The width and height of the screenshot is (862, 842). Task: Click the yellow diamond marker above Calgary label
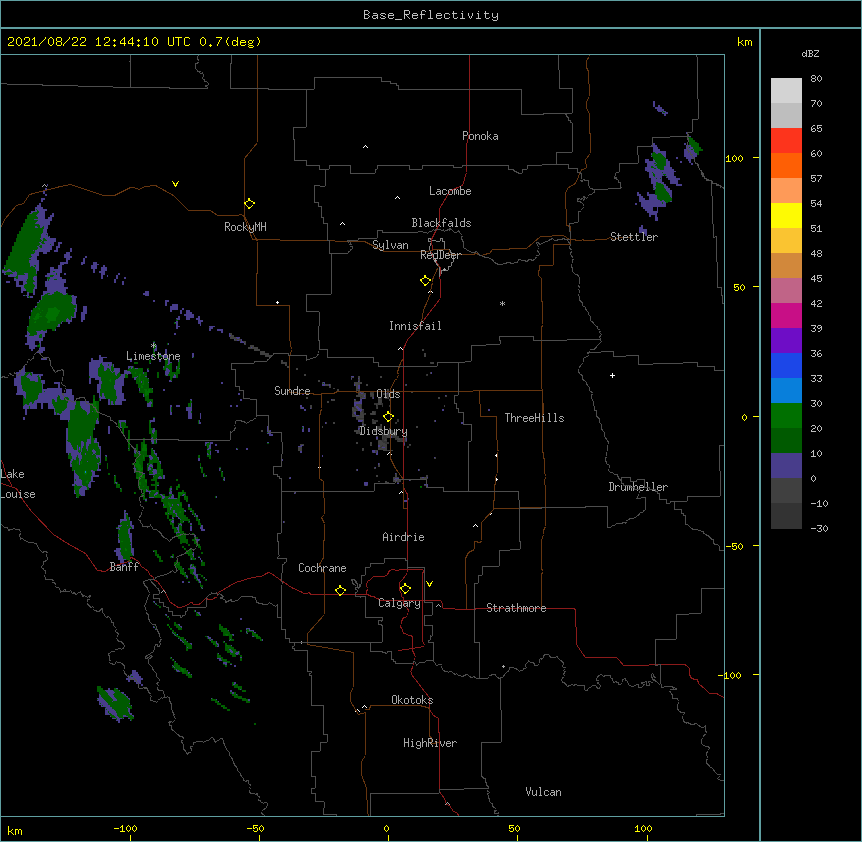tap(406, 589)
